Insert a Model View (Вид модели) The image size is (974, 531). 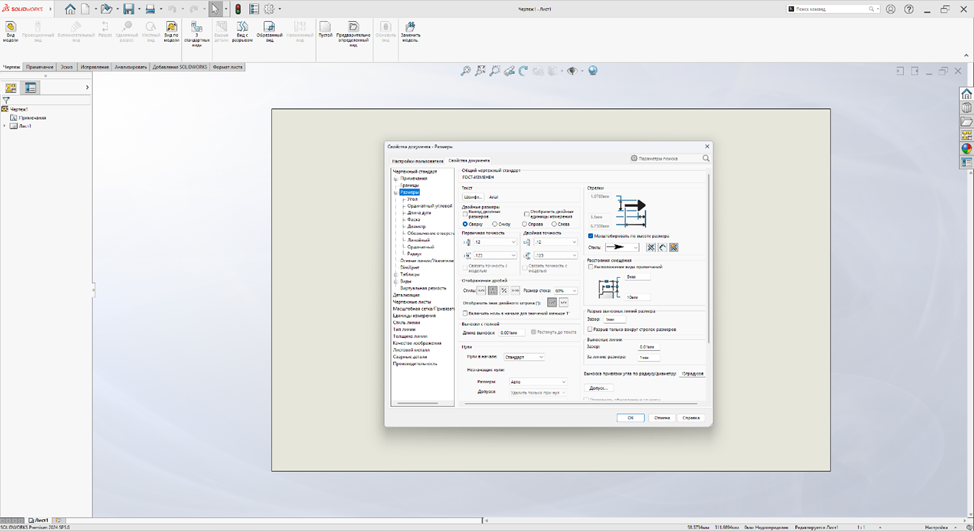pos(11,32)
